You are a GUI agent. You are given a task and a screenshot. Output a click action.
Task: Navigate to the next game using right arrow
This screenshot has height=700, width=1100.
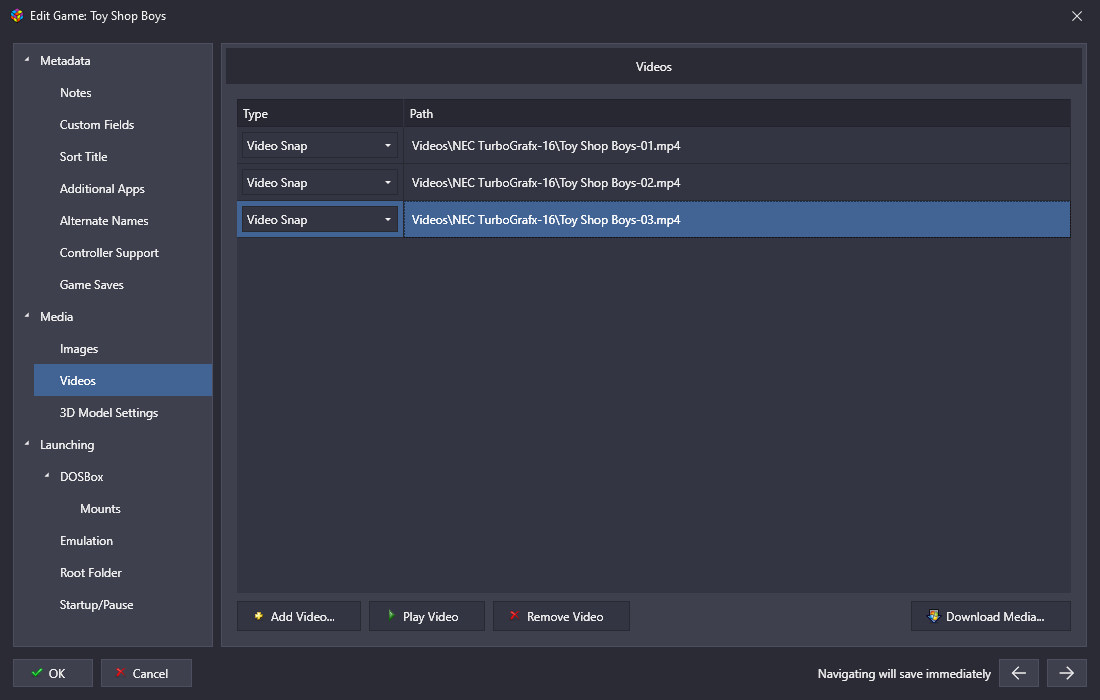pos(1066,673)
